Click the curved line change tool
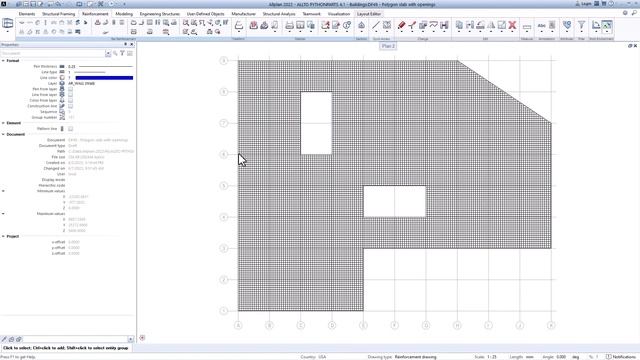 (x=433, y=25)
